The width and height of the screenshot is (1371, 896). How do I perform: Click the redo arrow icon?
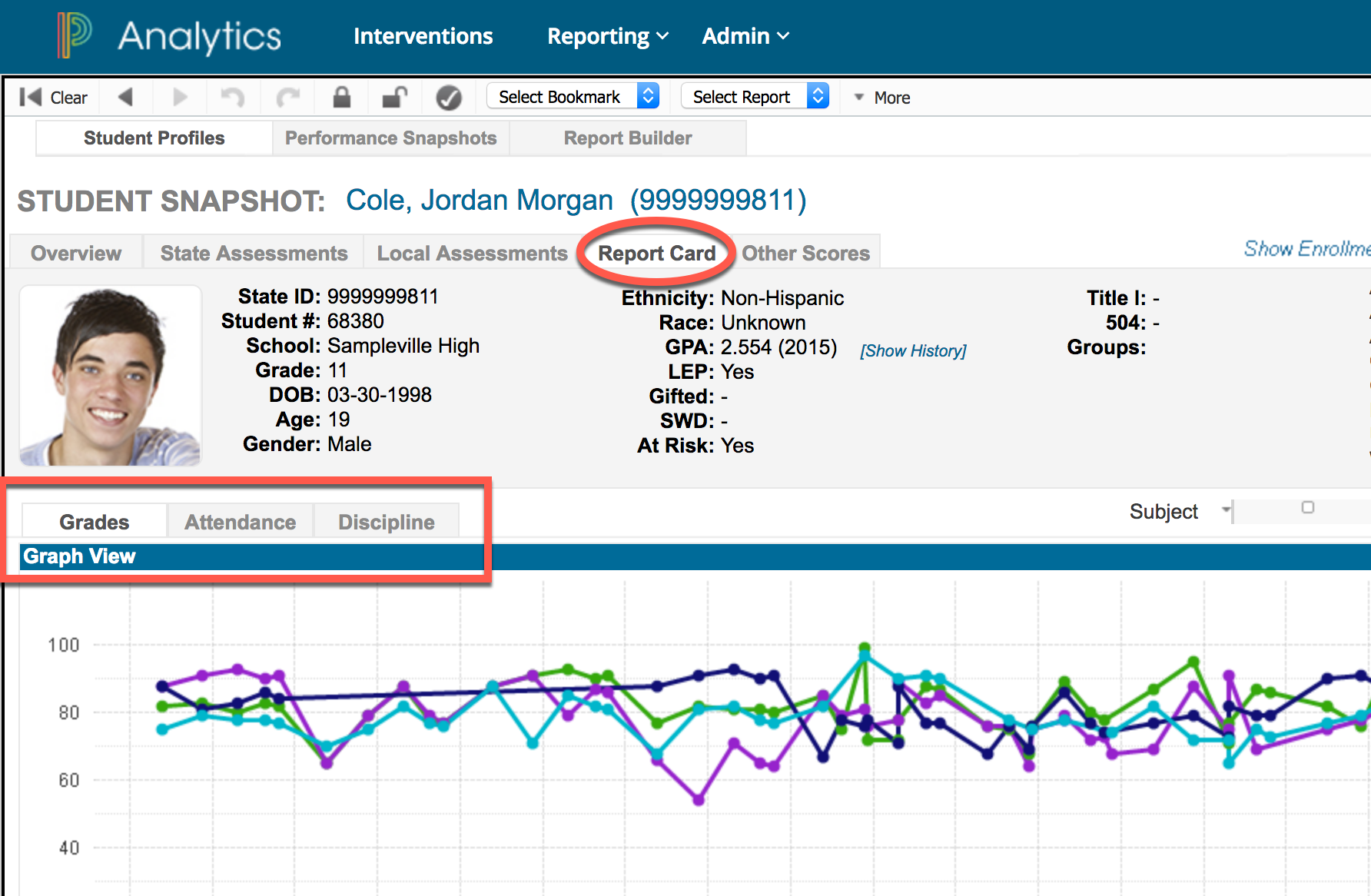288,97
